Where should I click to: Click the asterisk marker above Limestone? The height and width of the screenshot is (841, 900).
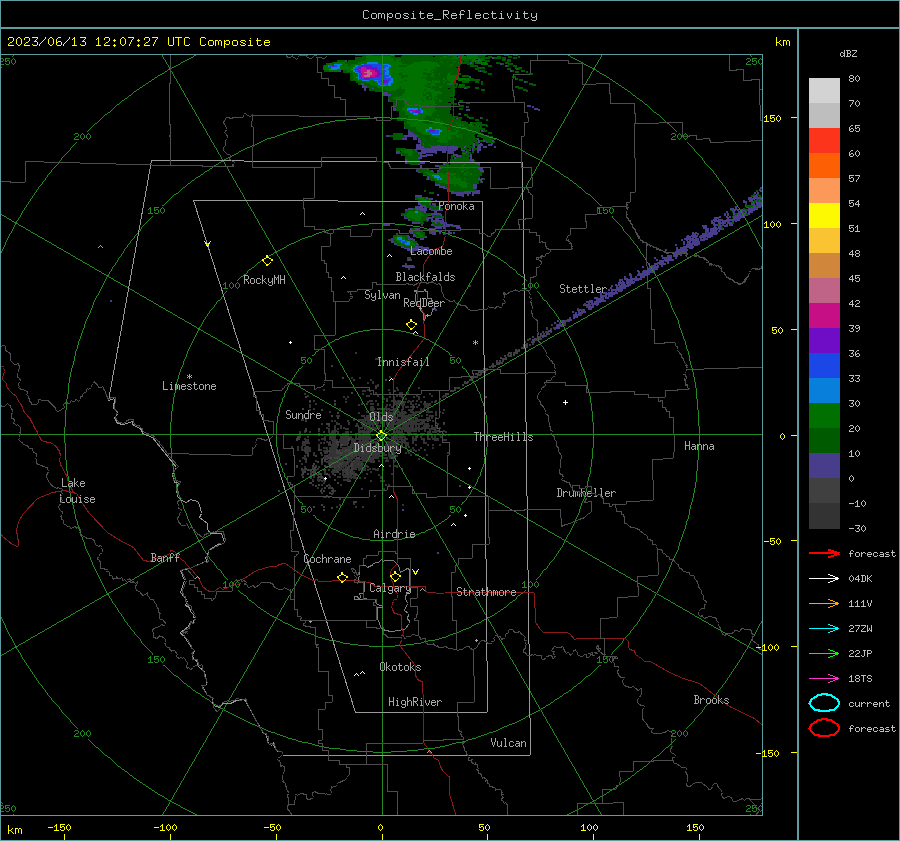click(x=189, y=377)
